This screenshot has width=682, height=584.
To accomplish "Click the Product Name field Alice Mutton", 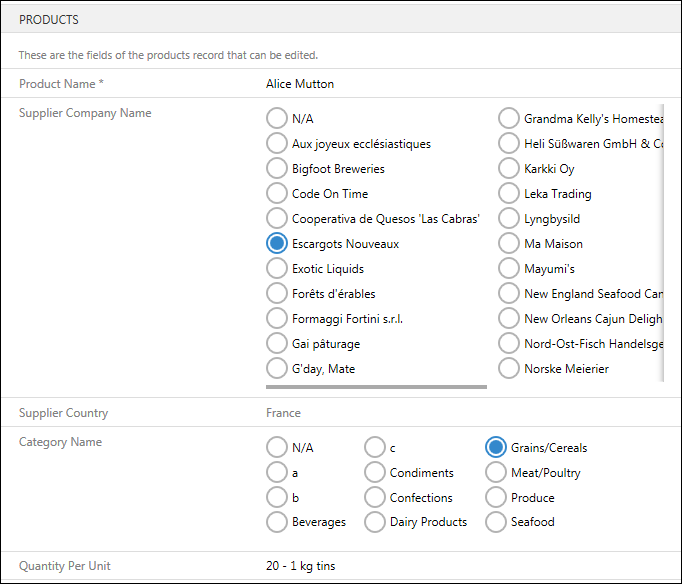I will [300, 84].
